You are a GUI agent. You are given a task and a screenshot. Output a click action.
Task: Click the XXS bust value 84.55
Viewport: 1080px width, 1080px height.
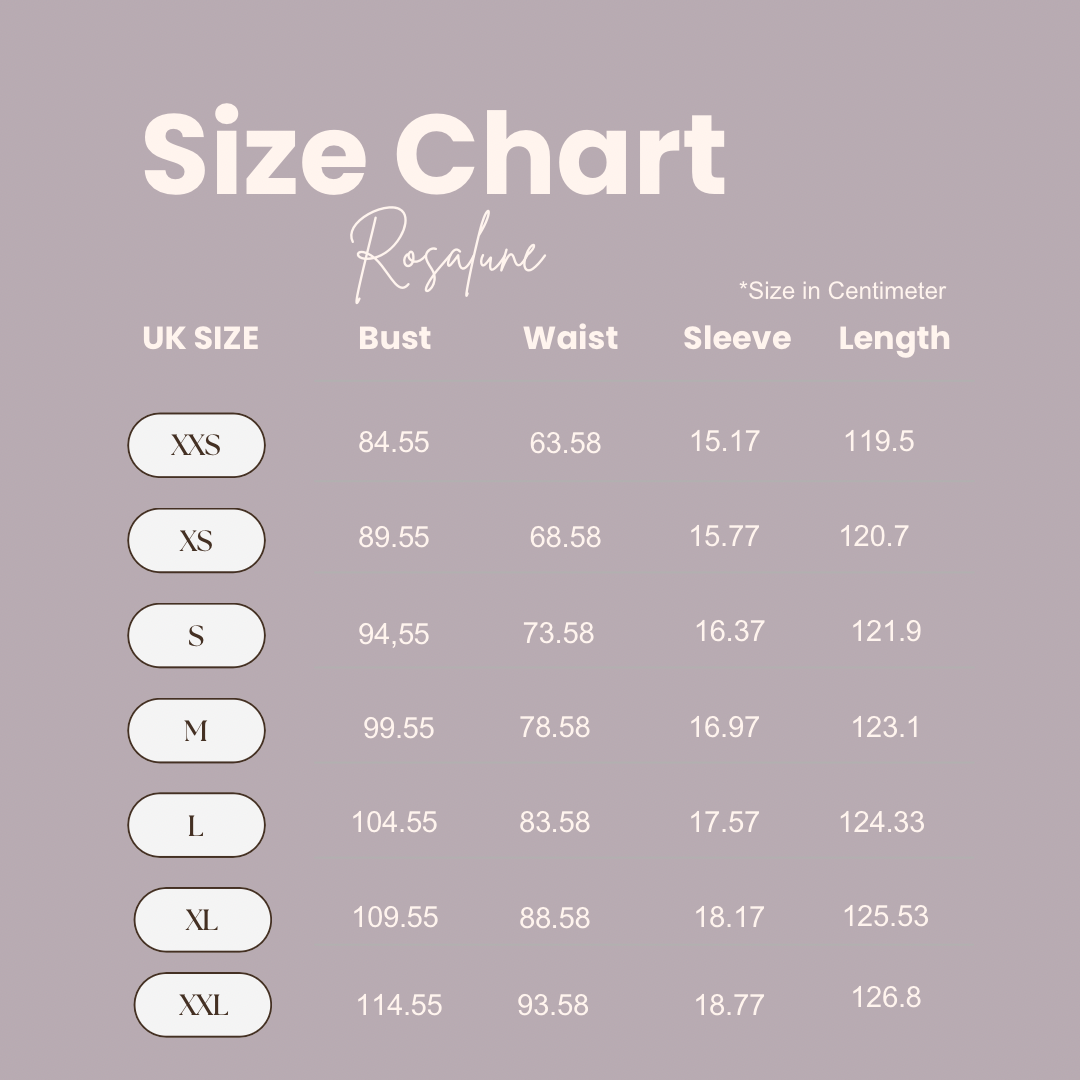[x=394, y=442]
